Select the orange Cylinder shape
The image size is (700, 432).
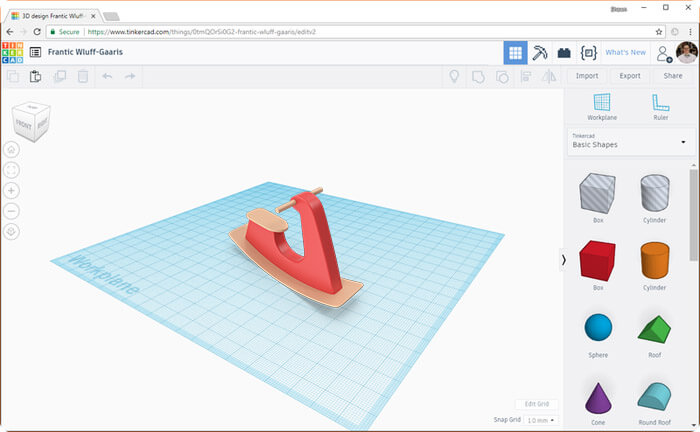pyautogui.click(x=654, y=261)
